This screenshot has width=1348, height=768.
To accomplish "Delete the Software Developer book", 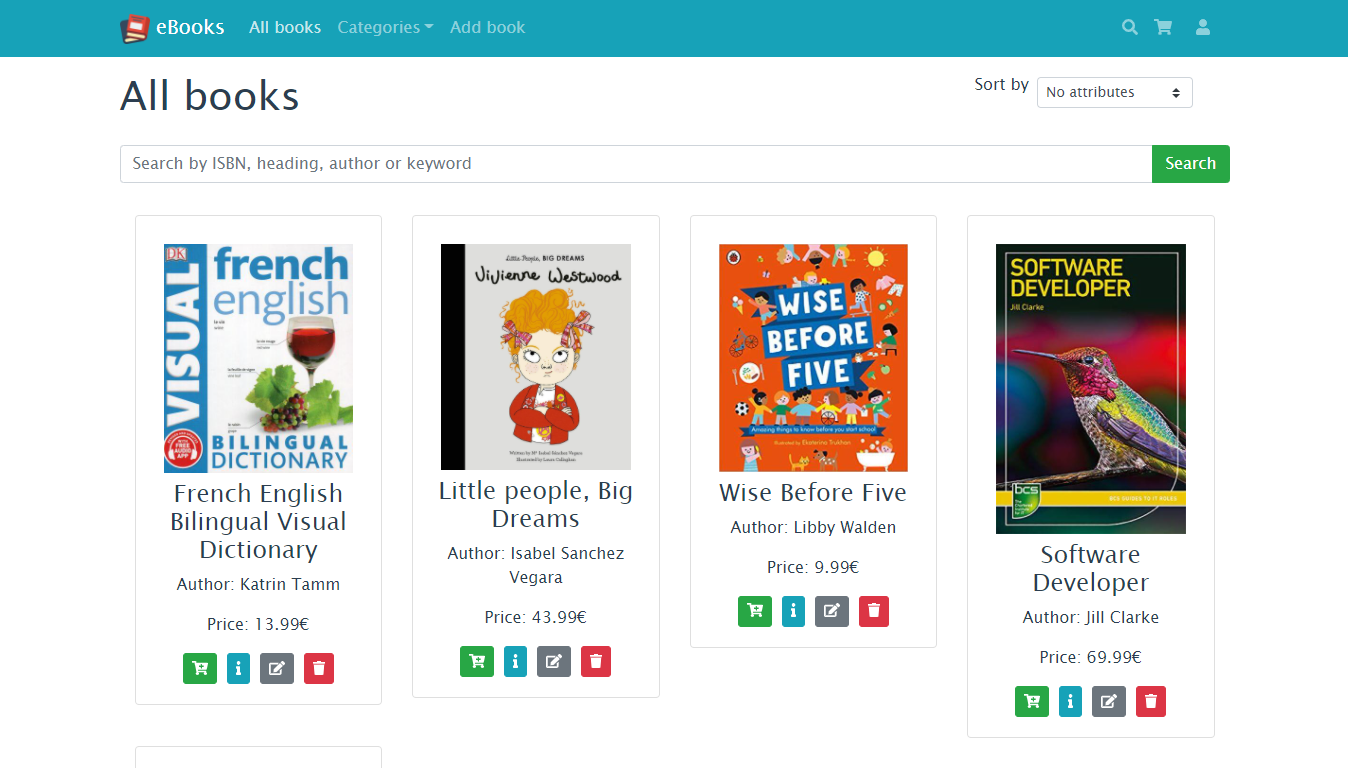I will coord(1150,702).
